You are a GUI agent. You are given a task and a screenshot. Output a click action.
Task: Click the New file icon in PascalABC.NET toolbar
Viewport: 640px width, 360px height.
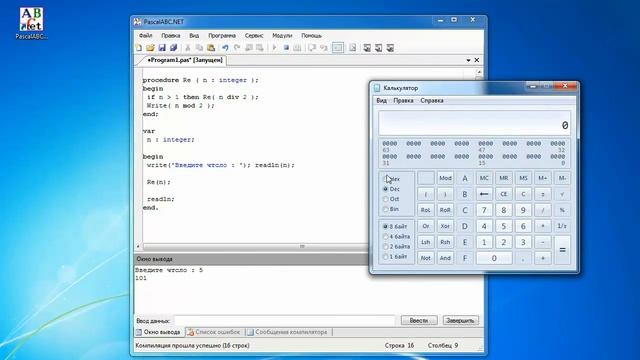tap(139, 48)
